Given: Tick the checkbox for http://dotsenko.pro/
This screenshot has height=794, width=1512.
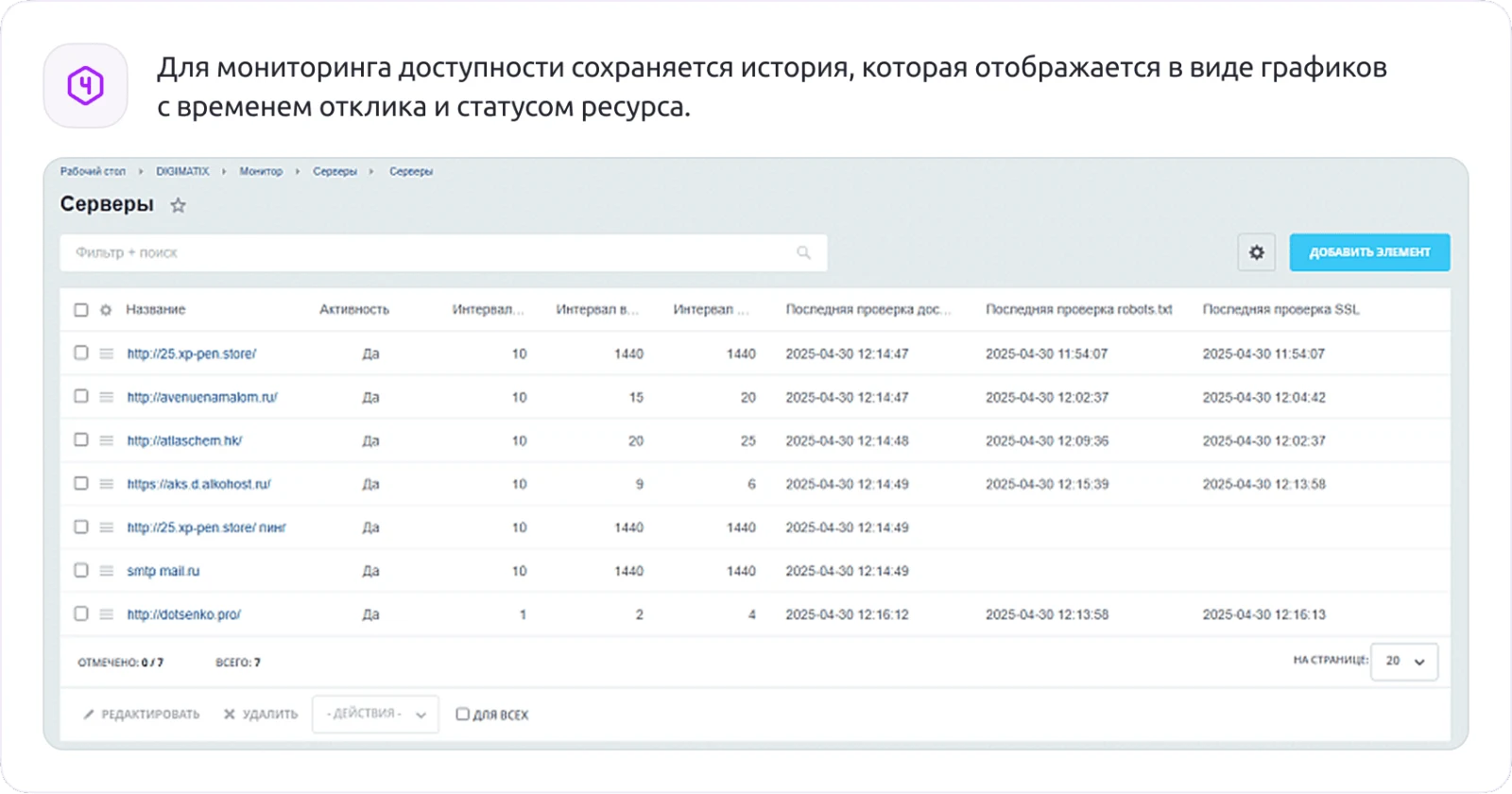Looking at the screenshot, I should (x=81, y=614).
